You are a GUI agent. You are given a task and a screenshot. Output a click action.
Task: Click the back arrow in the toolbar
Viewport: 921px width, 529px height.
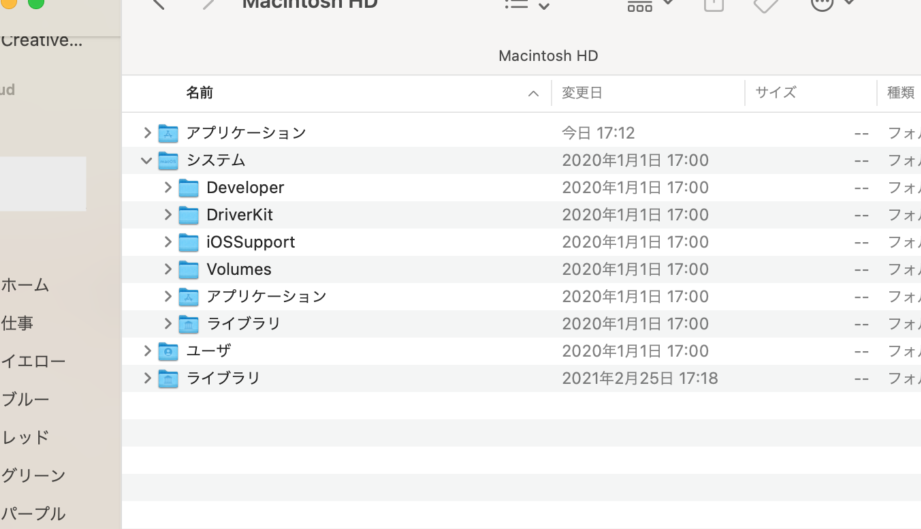[x=158, y=4]
